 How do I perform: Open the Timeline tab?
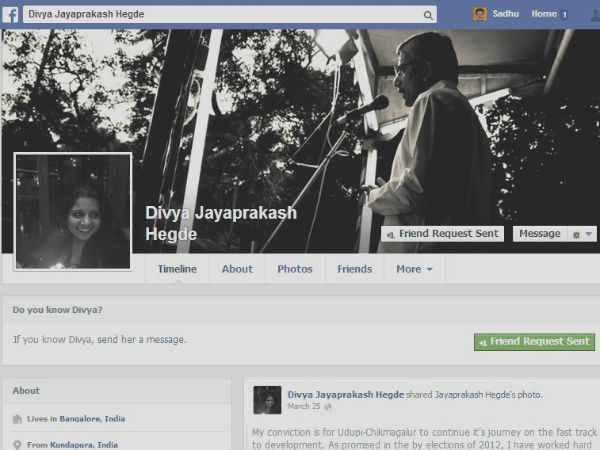(x=176, y=269)
